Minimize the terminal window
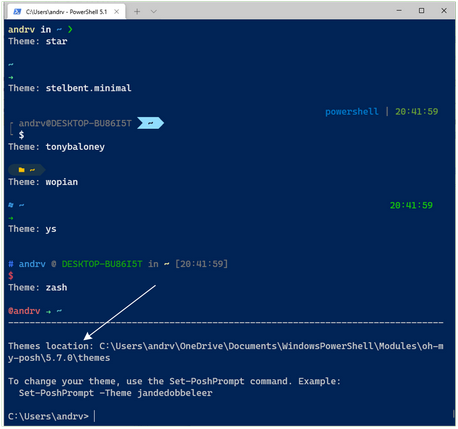The height and width of the screenshot is (429, 458). 399,11
